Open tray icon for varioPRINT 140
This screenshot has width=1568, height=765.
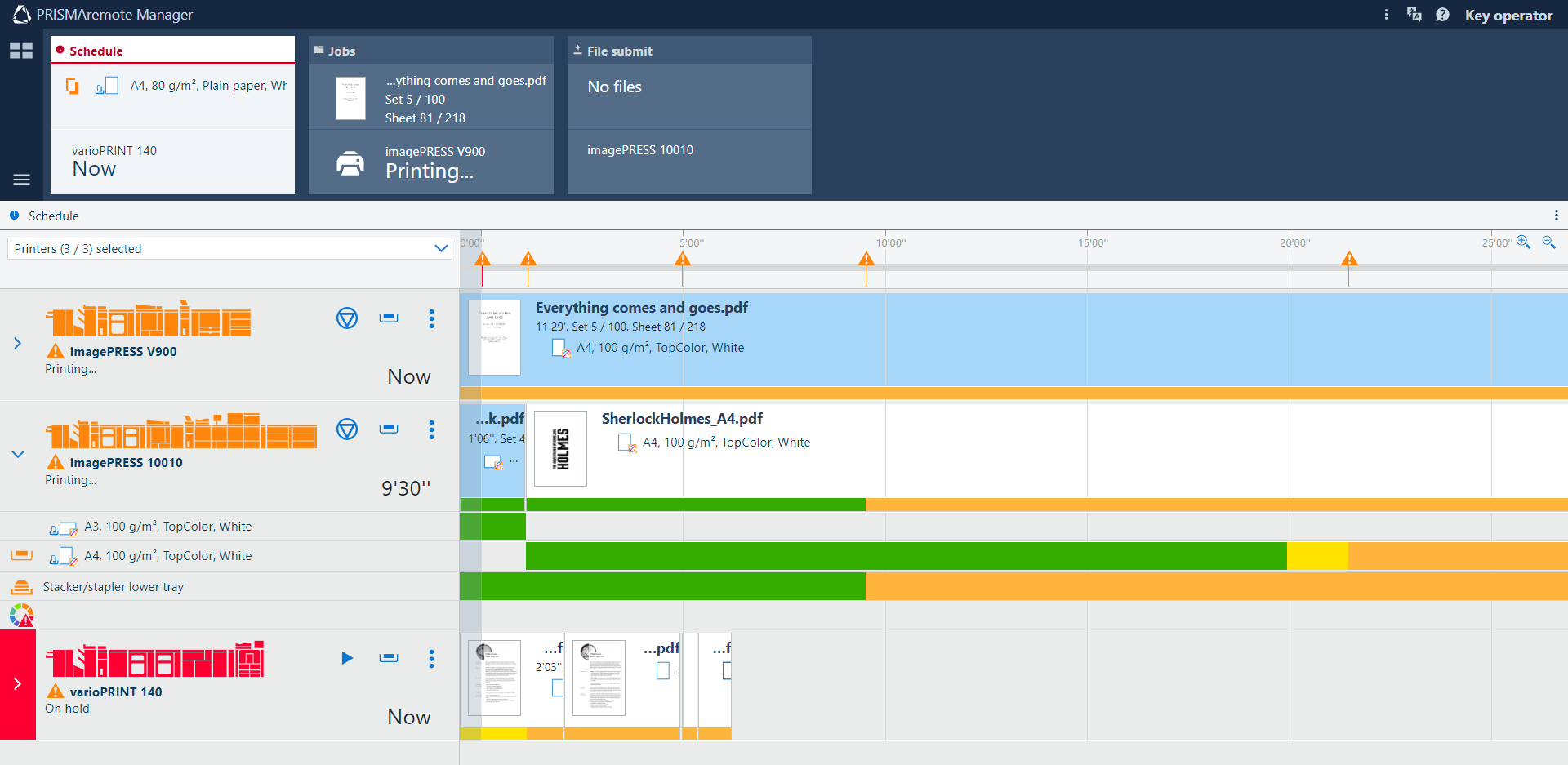tap(389, 657)
